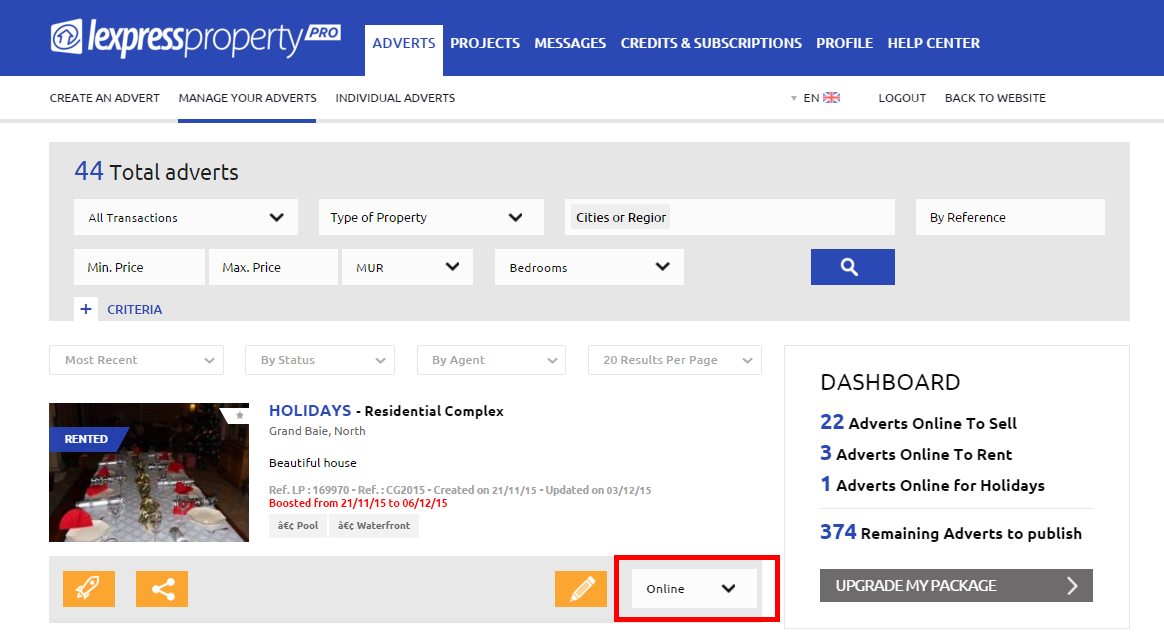Open the Most Recent sort dropdown
This screenshot has height=637, width=1164.
(x=137, y=360)
